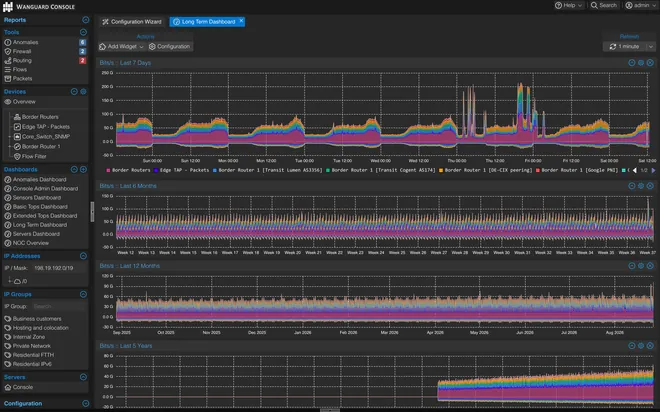The width and height of the screenshot is (660, 412).
Task: Open the Help dropdown menu
Action: [x=568, y=5]
